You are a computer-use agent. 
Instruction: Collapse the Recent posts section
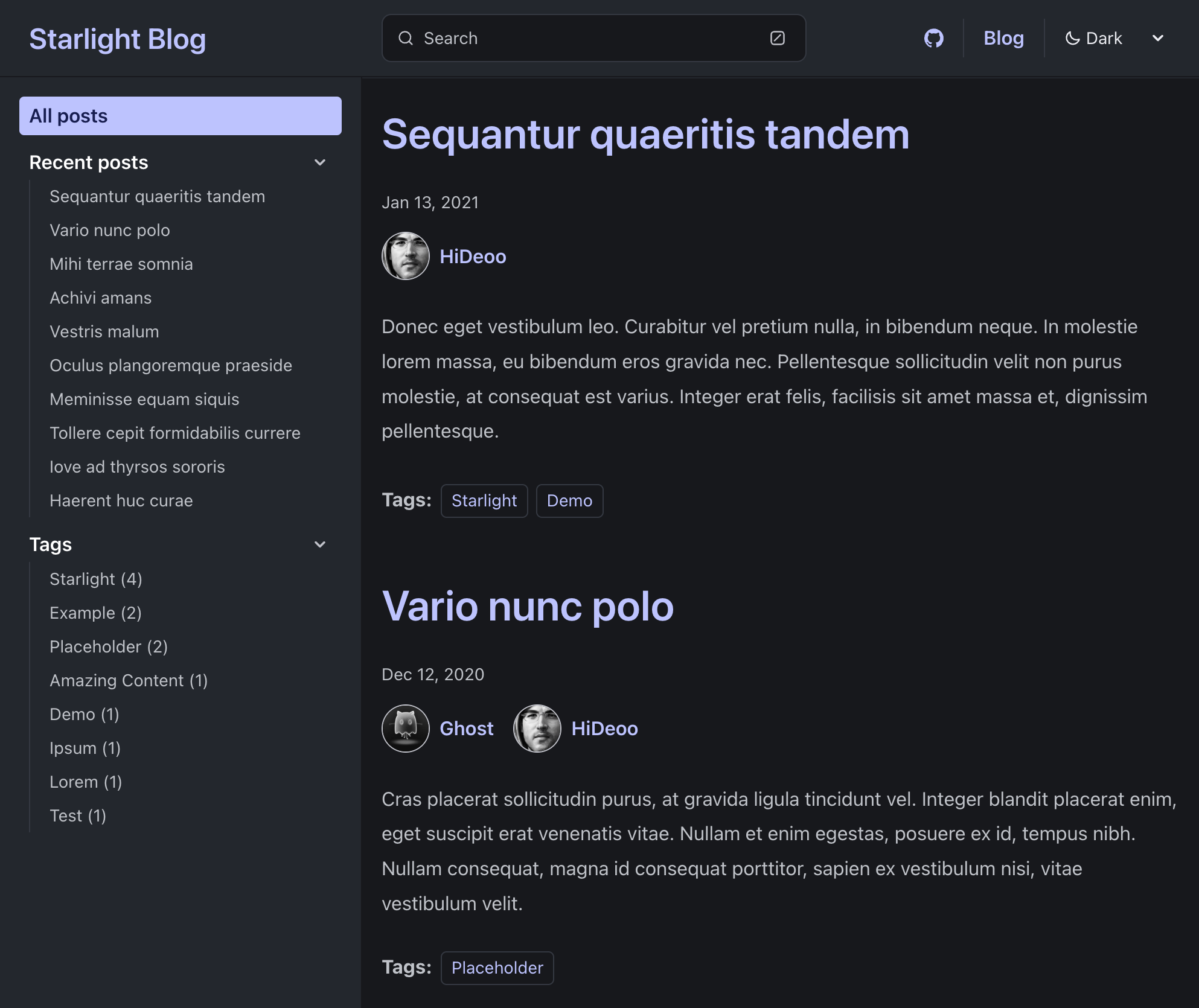321,162
